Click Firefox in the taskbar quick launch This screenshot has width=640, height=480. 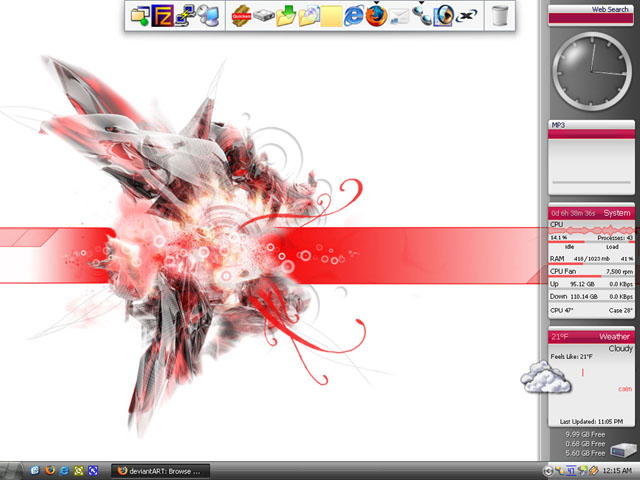point(50,471)
